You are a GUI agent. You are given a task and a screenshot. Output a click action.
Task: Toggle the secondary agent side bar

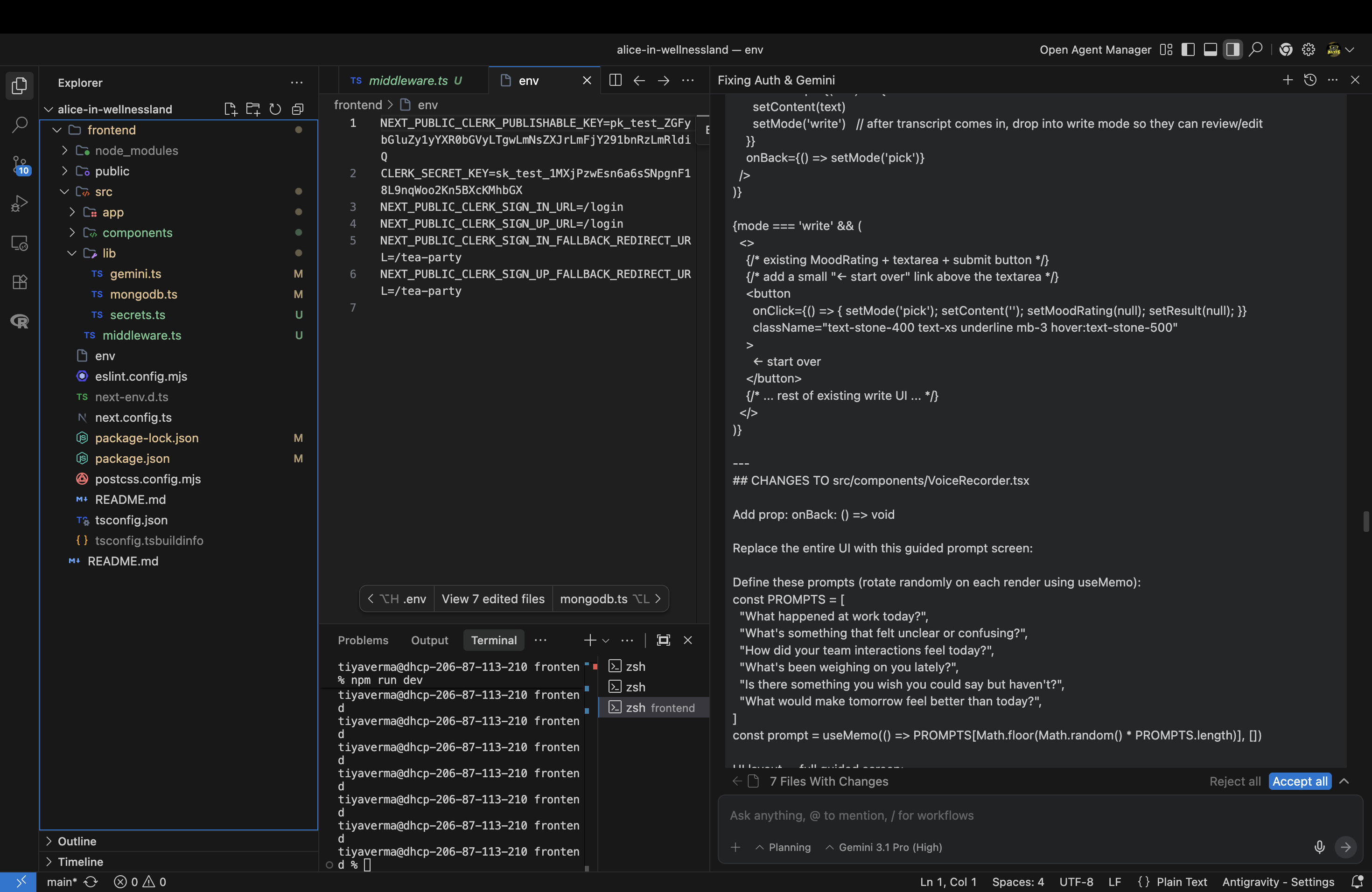(x=1232, y=49)
